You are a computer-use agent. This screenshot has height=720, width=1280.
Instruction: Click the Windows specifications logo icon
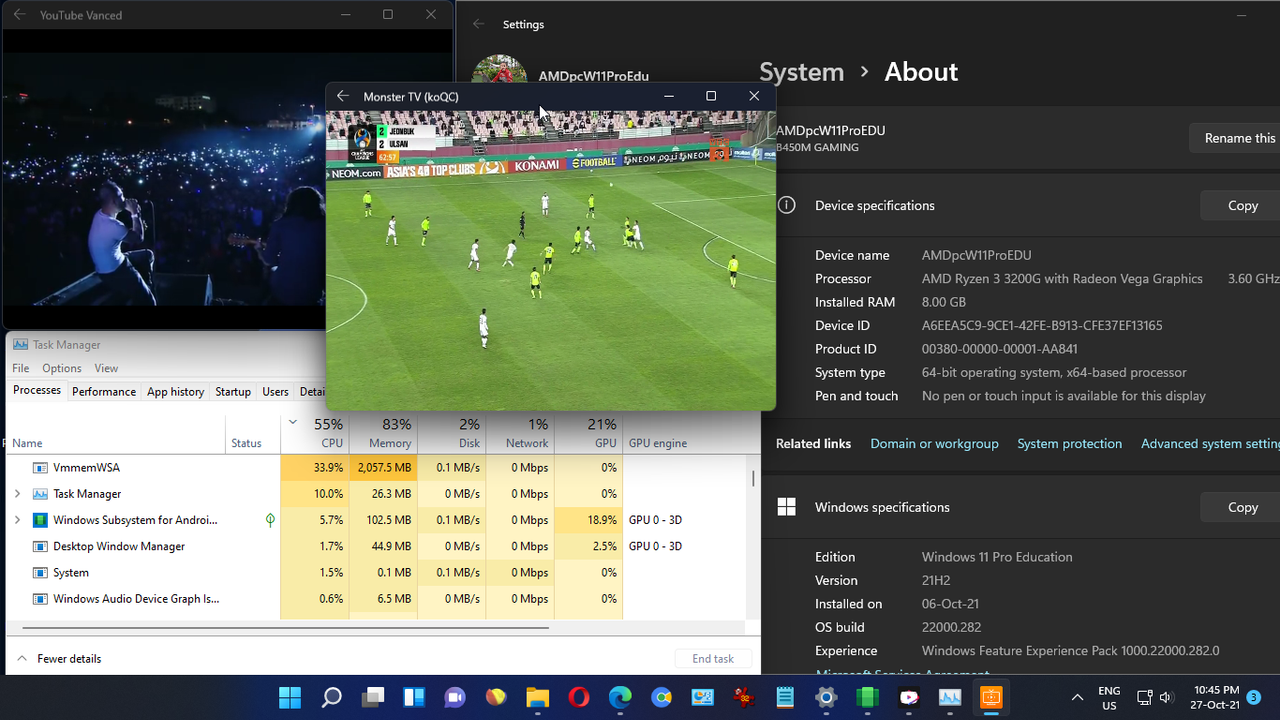787,507
